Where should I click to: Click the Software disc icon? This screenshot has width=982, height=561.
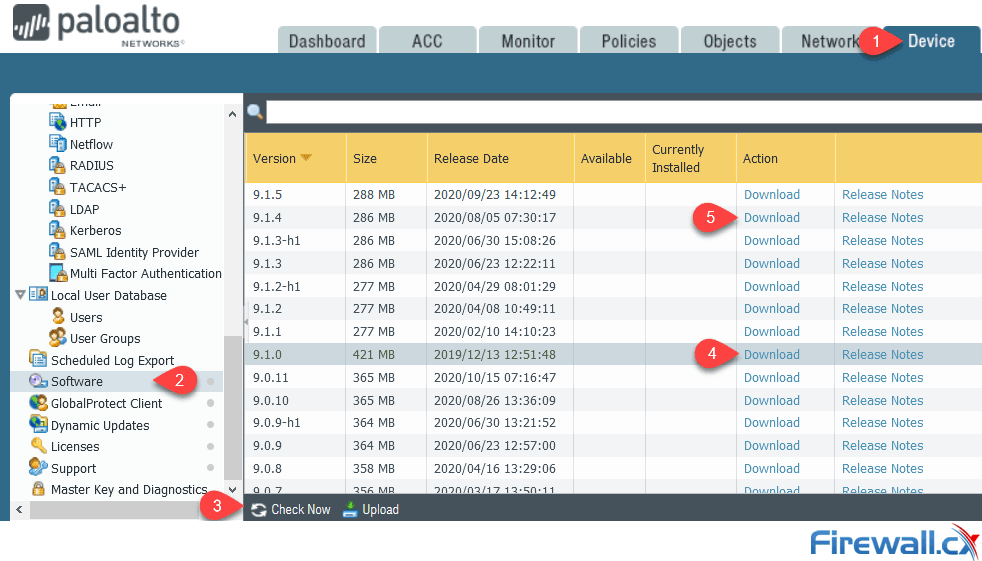click(38, 381)
